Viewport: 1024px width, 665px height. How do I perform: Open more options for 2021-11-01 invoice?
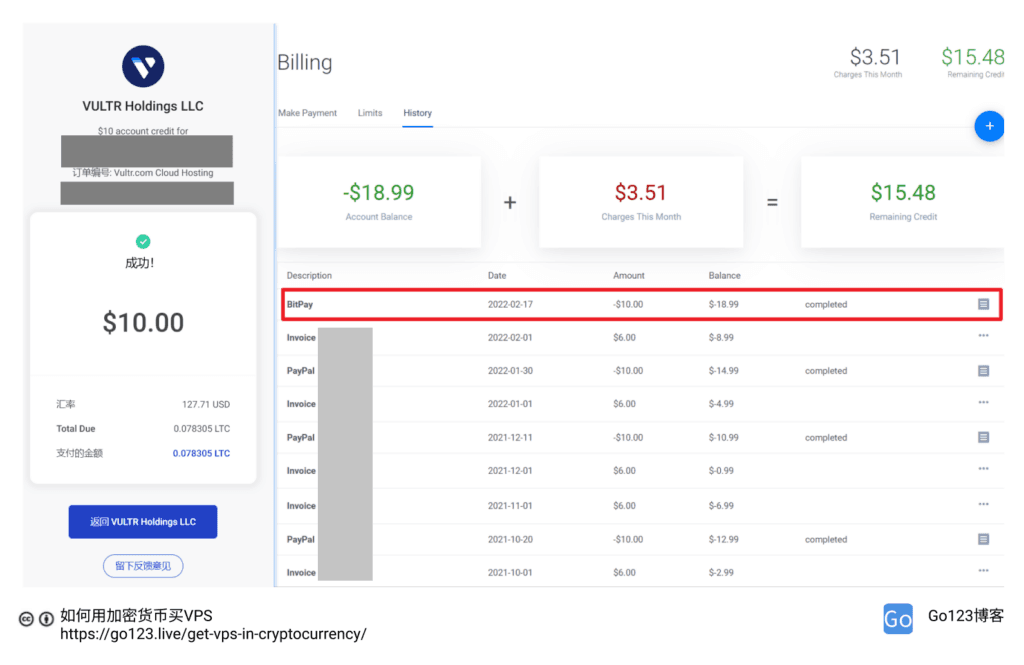(983, 505)
